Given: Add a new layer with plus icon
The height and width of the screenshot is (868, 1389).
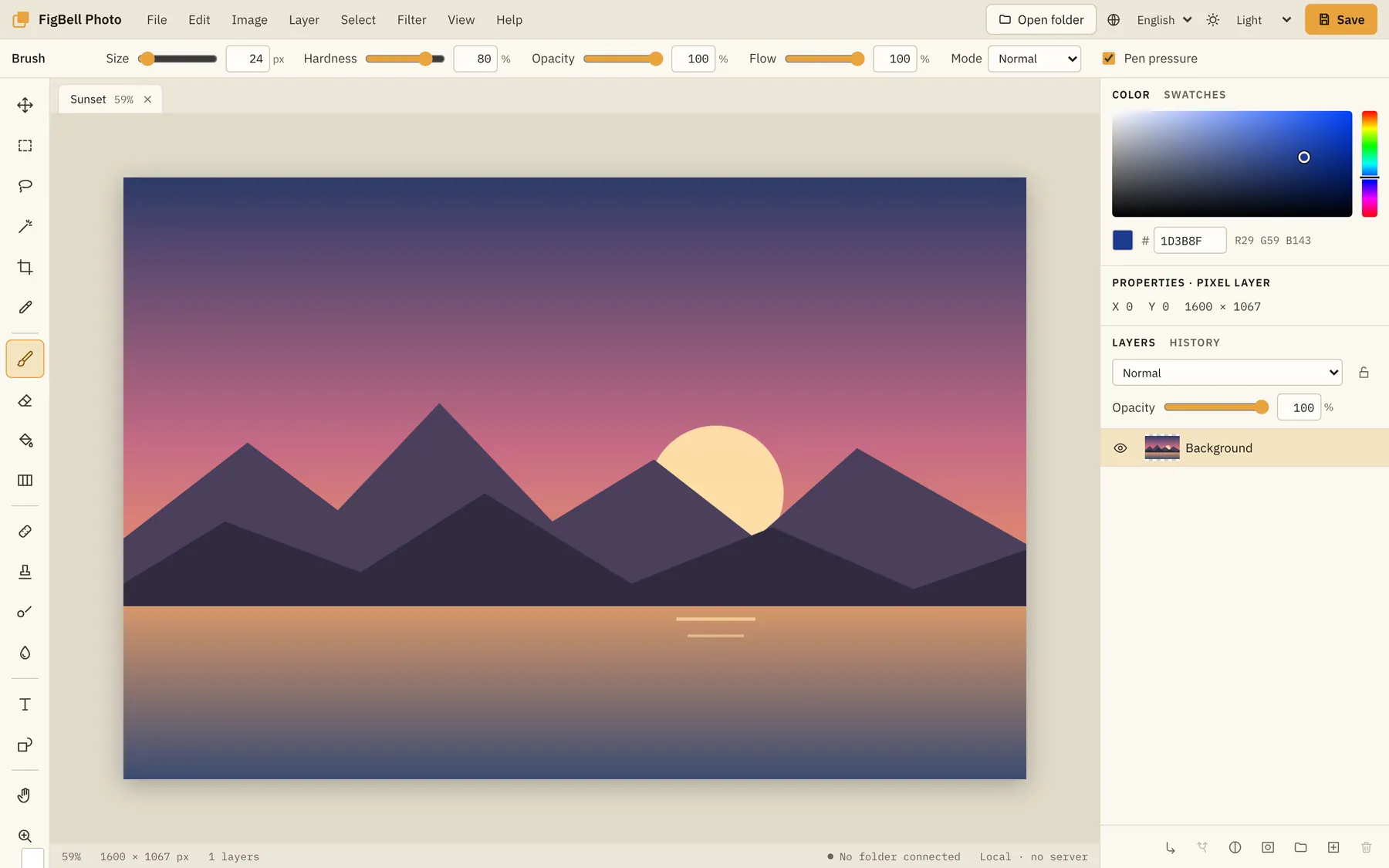Looking at the screenshot, I should (x=1333, y=847).
